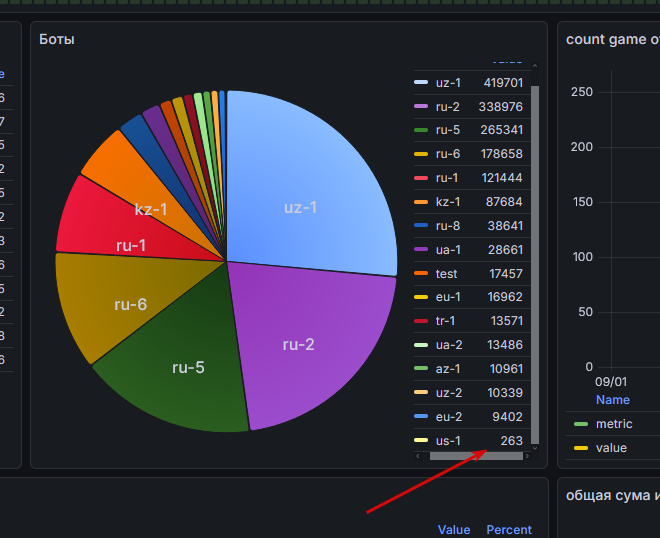Viewport: 660px width, 538px height.
Task: Click the horizontal scroll right arrow
Action: click(527, 456)
